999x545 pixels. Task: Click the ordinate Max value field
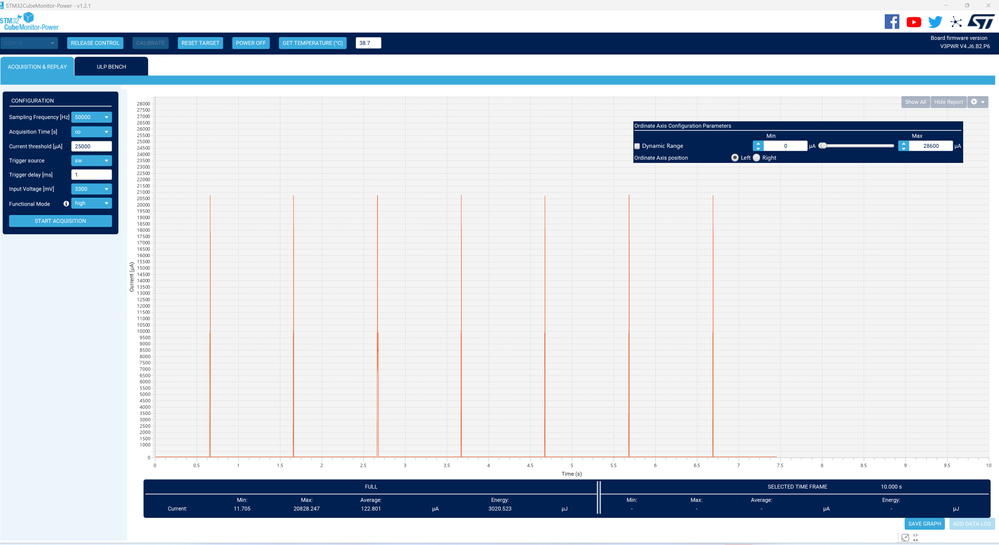coord(931,146)
